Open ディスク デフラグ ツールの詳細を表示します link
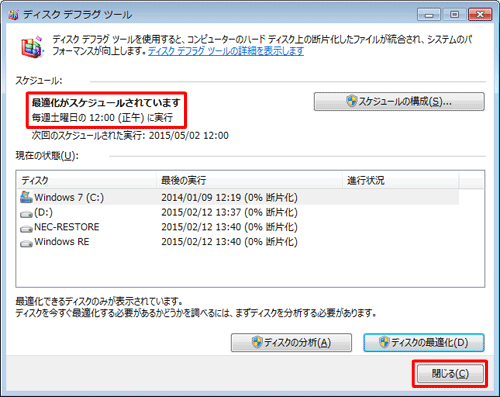This screenshot has height=397, width=500. [x=226, y=51]
